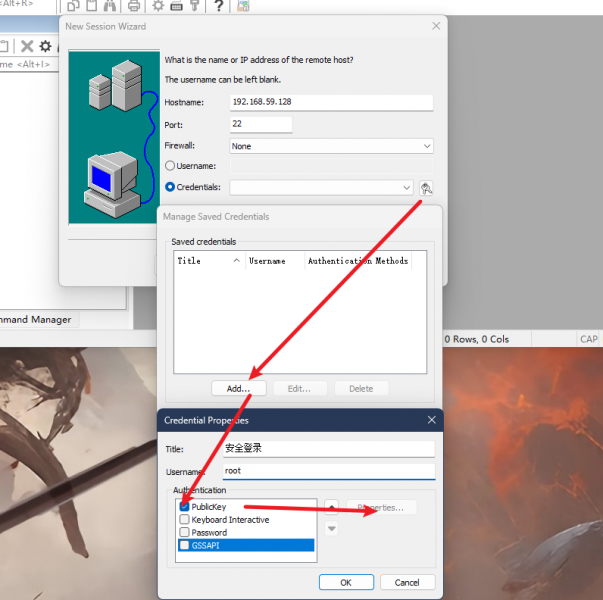Move authentication method down arrow
The height and width of the screenshot is (600, 603).
click(x=331, y=528)
